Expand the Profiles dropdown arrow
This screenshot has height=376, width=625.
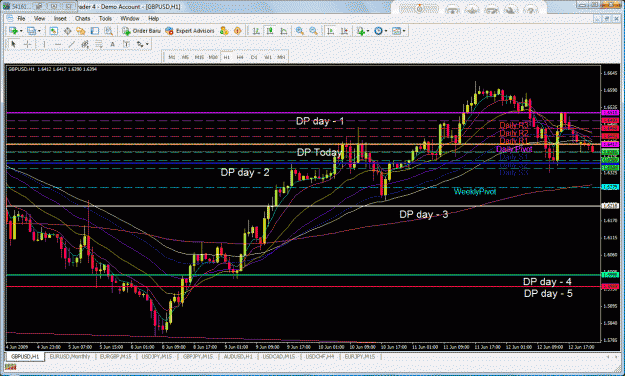tap(39, 31)
